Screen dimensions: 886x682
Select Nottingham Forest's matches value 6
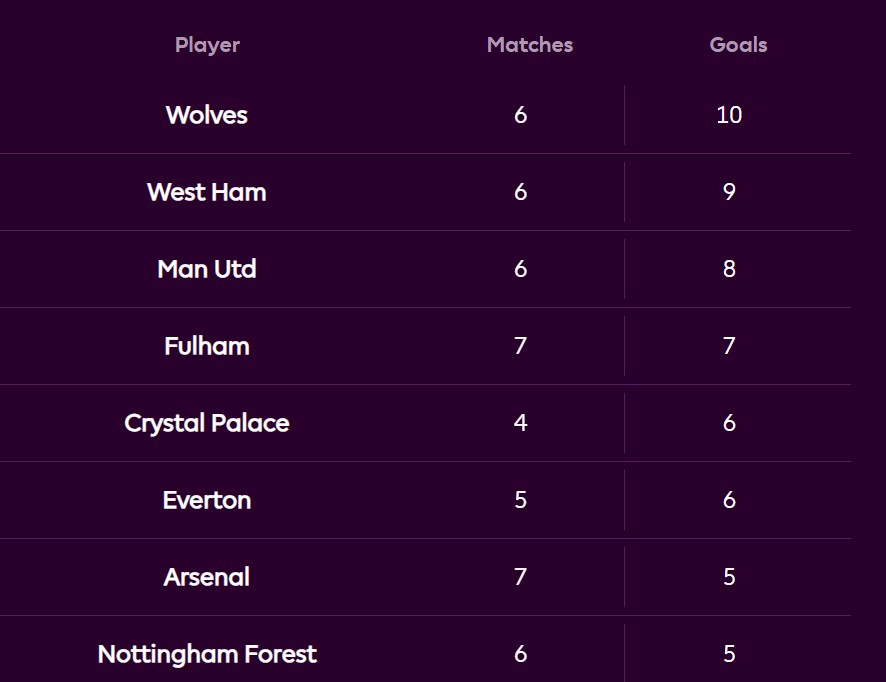520,654
